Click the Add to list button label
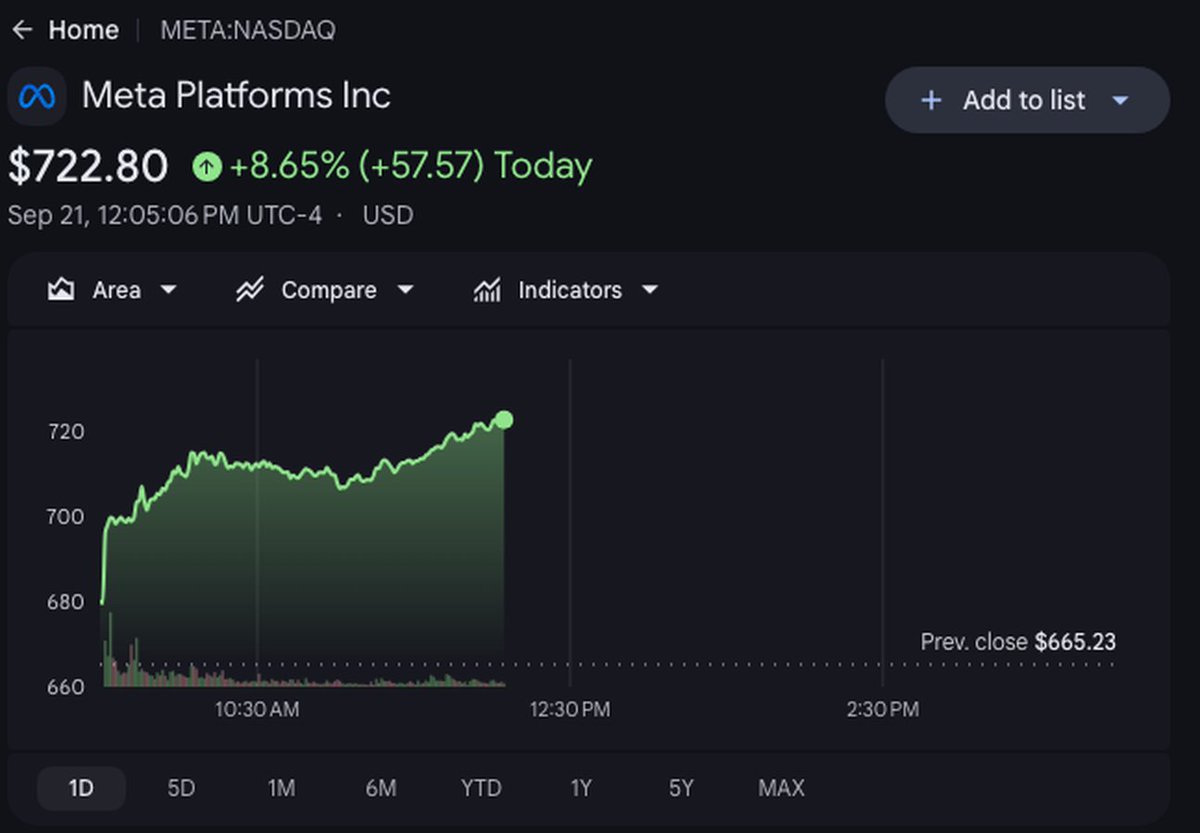 tap(1024, 100)
